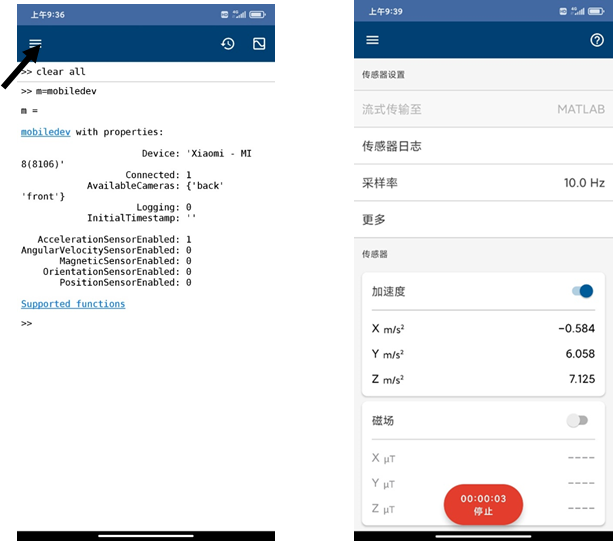Viewport: 613px width, 541px height.
Task: Tap the MATLAB stream destination value
Action: (x=581, y=109)
